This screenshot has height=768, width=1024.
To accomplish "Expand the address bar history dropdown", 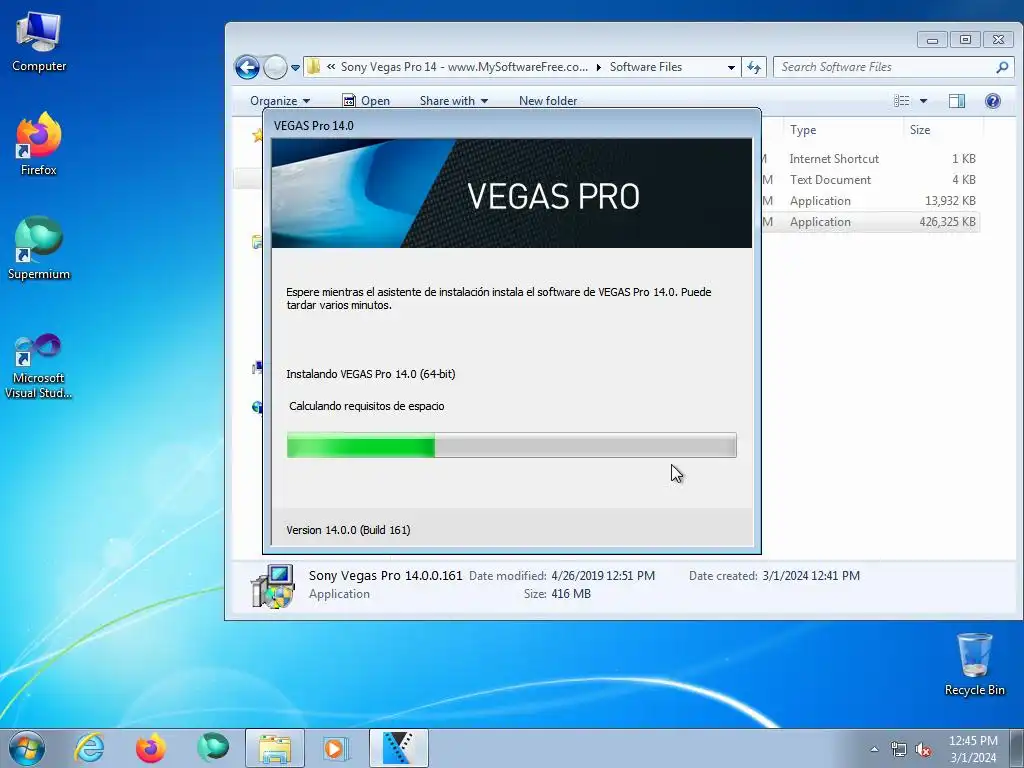I will click(x=731, y=67).
